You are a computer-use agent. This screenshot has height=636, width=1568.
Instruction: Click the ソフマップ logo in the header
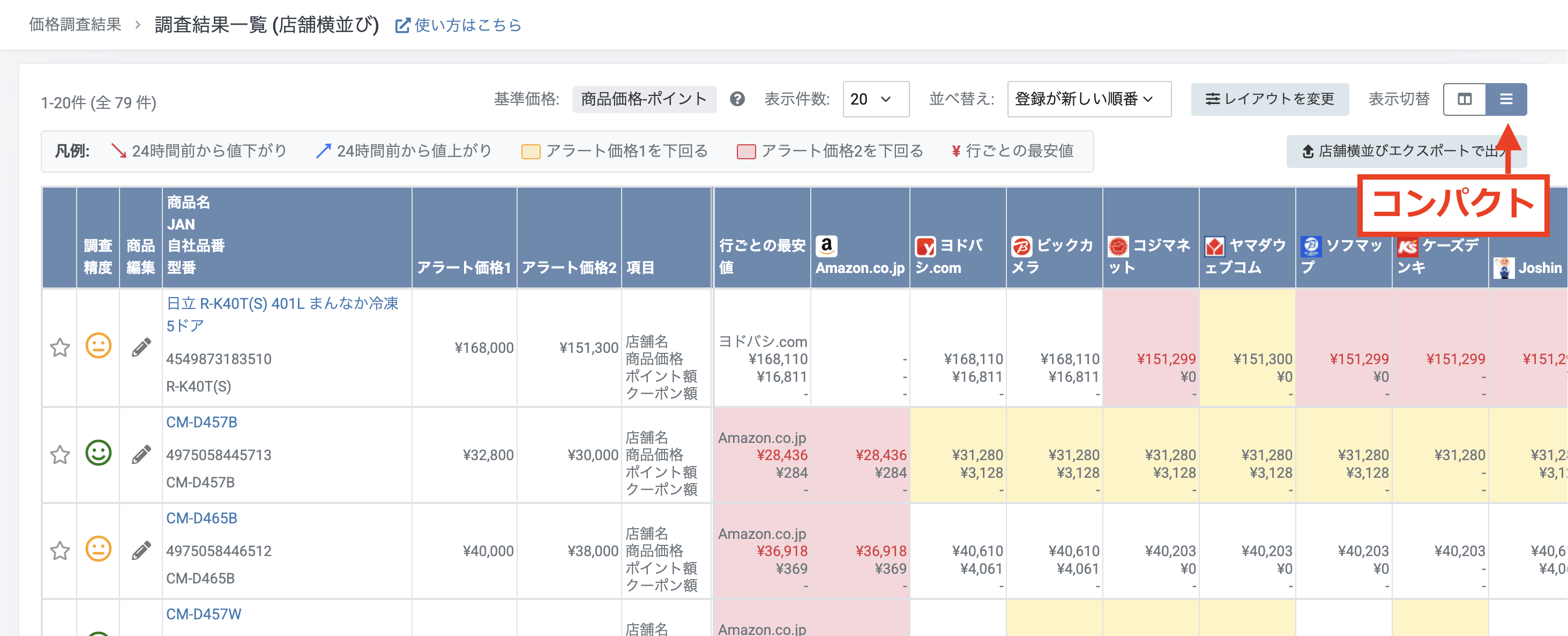pos(1311,246)
